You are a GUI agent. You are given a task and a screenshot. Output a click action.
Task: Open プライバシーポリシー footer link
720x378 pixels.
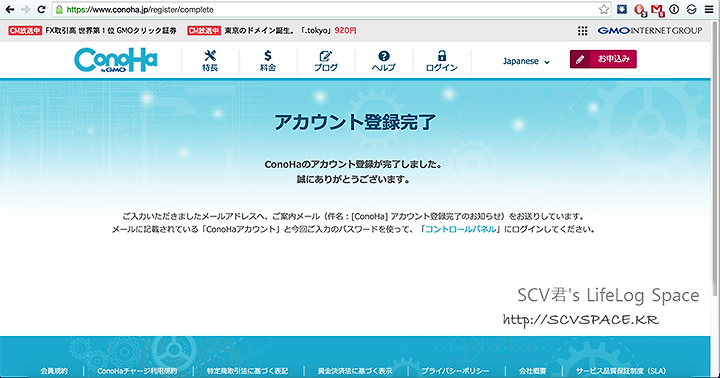pyautogui.click(x=455, y=371)
